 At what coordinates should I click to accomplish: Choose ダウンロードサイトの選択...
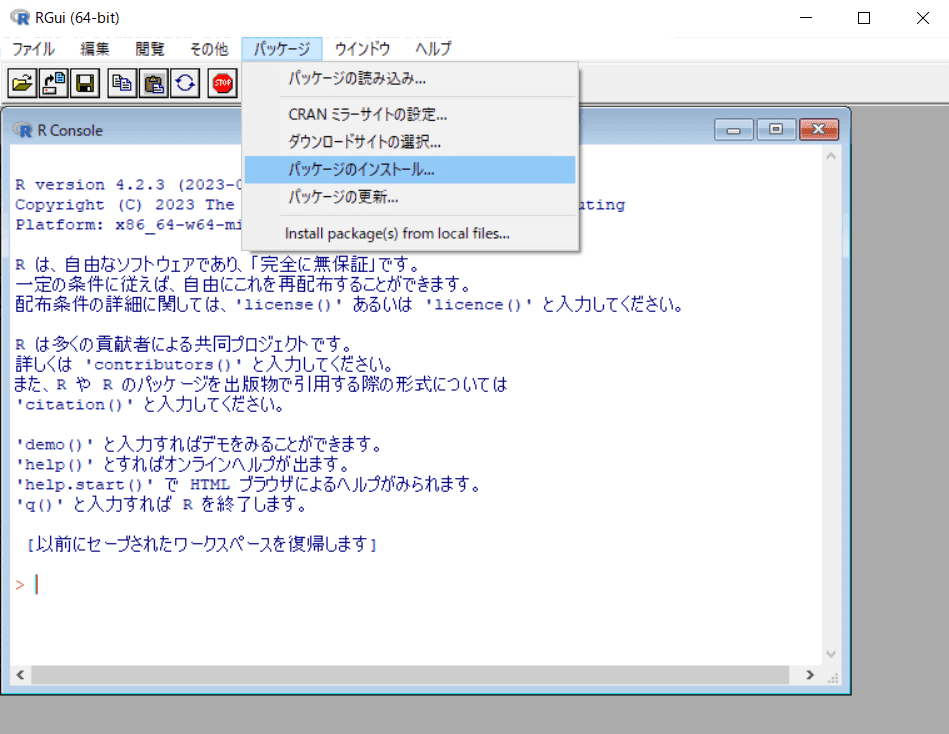point(410,142)
